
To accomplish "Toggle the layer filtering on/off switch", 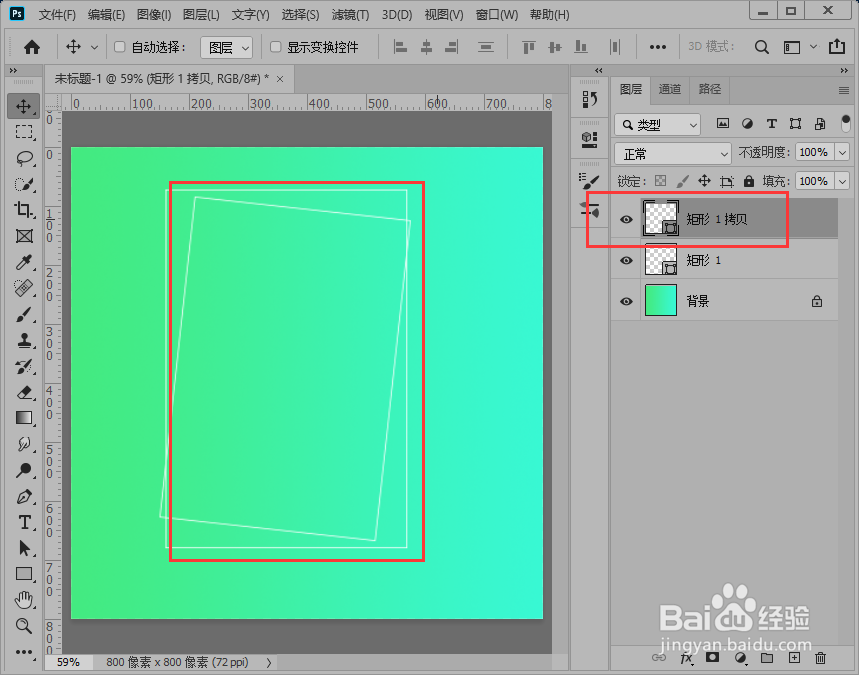I will pyautogui.click(x=846, y=123).
